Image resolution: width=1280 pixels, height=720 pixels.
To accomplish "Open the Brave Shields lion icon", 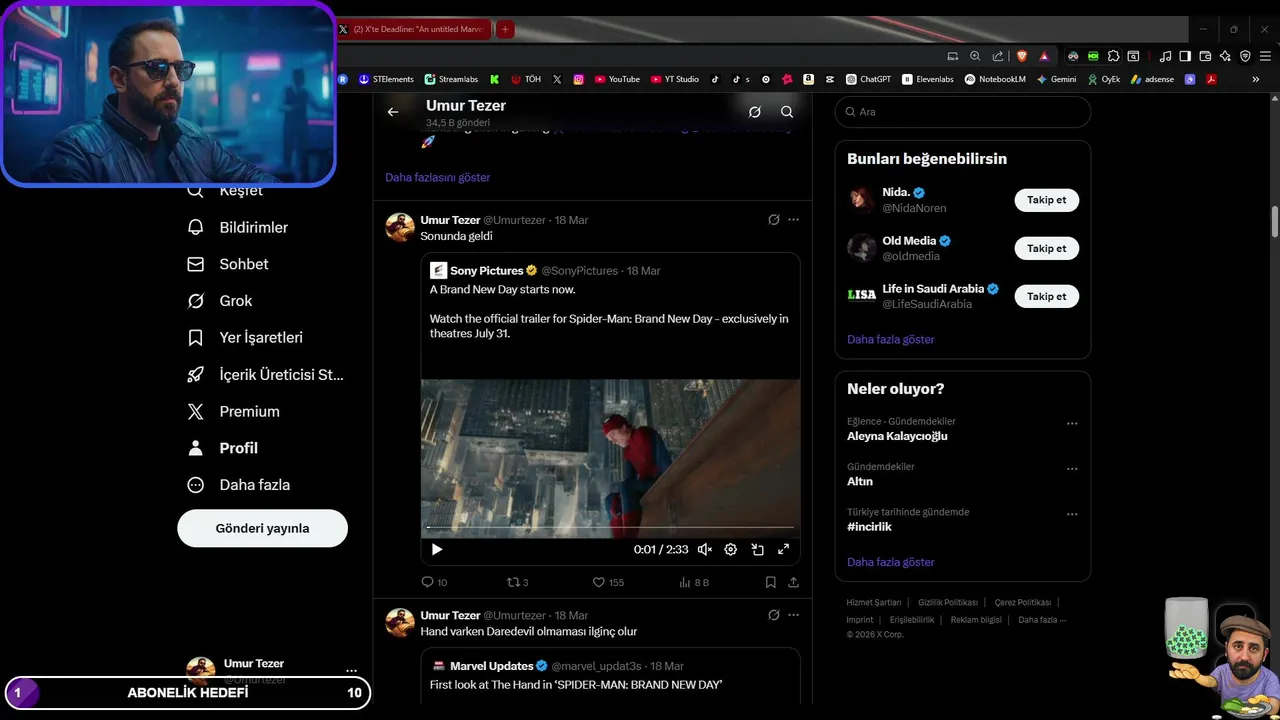I will (1021, 56).
